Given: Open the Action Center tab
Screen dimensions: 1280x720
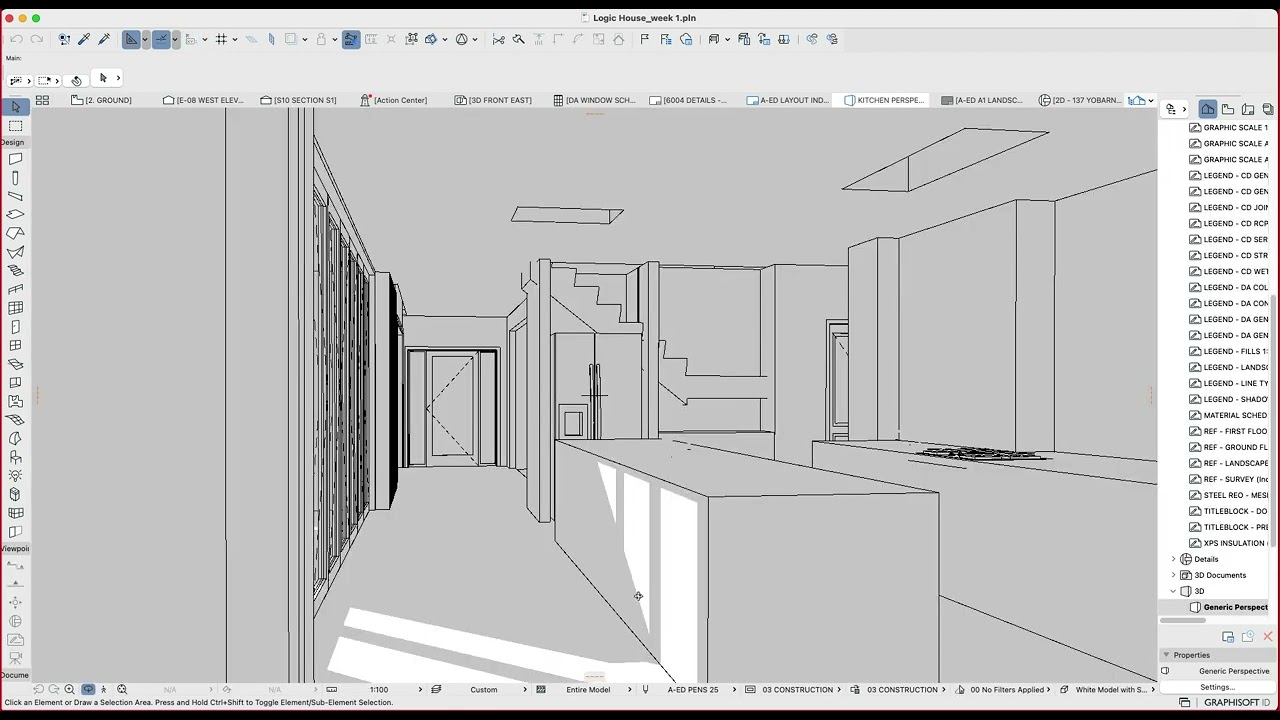Looking at the screenshot, I should (394, 100).
